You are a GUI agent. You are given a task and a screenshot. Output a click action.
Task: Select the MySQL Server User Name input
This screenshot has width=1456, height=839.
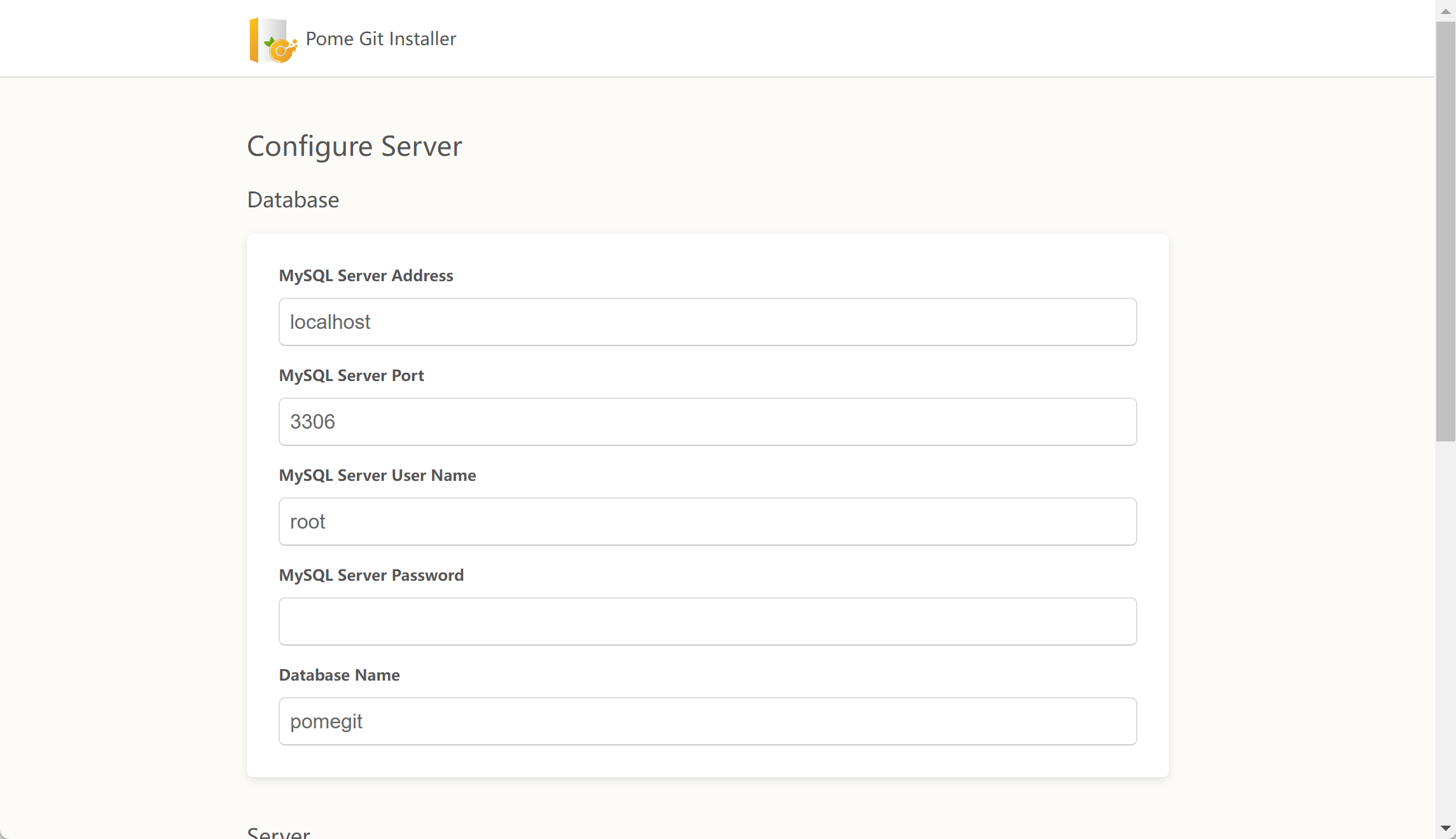tap(707, 522)
